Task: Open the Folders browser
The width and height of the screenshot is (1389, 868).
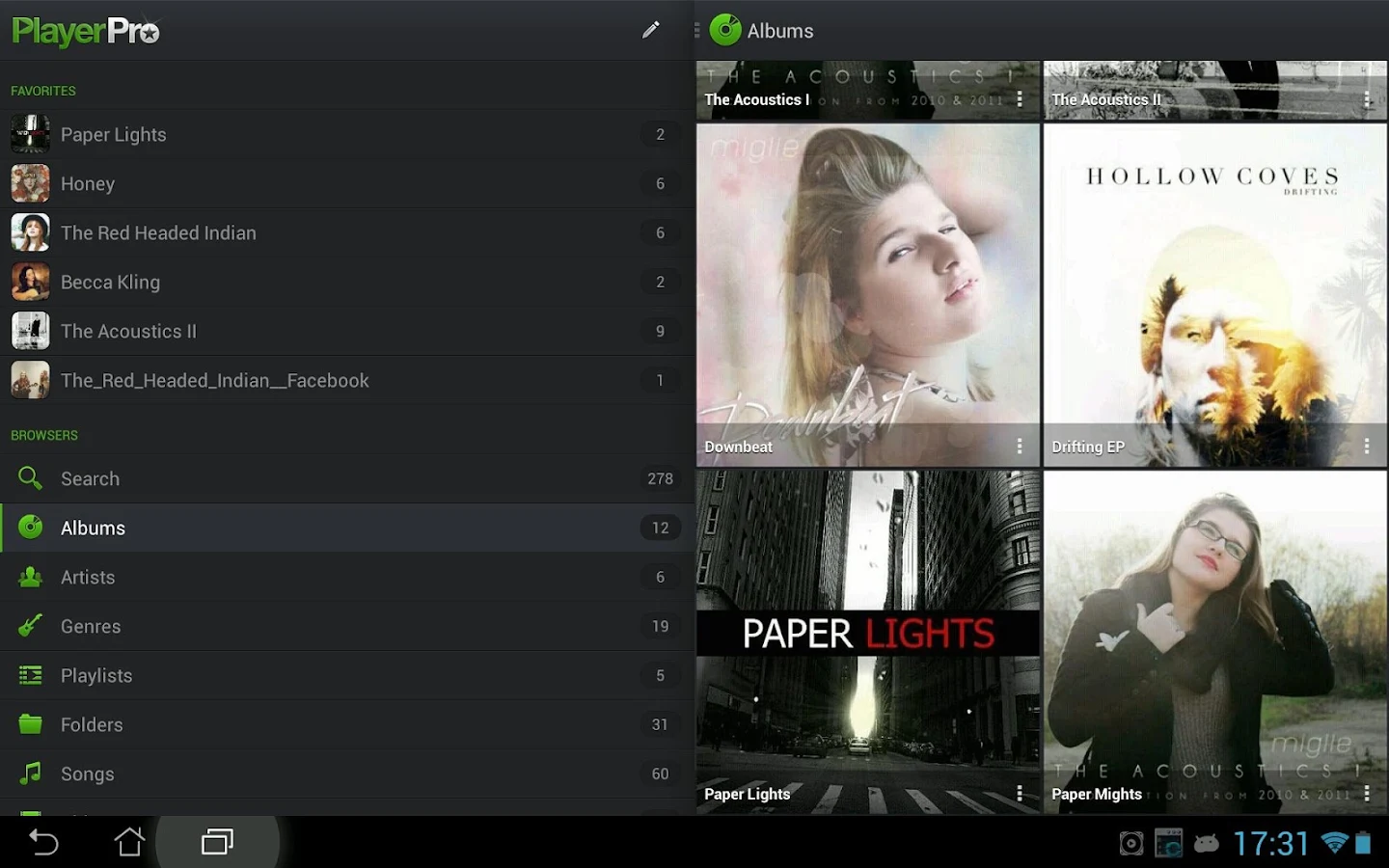Action: [92, 724]
